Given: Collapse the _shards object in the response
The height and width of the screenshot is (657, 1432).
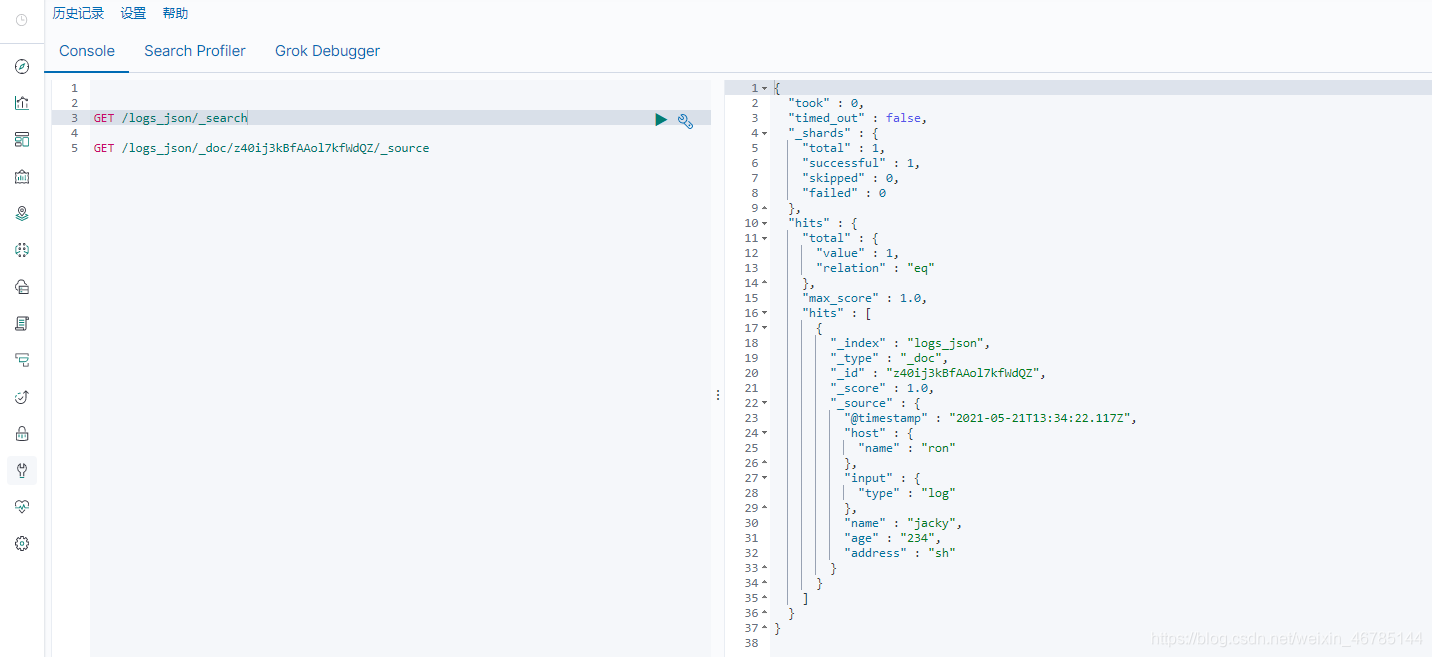Looking at the screenshot, I should click(x=764, y=132).
